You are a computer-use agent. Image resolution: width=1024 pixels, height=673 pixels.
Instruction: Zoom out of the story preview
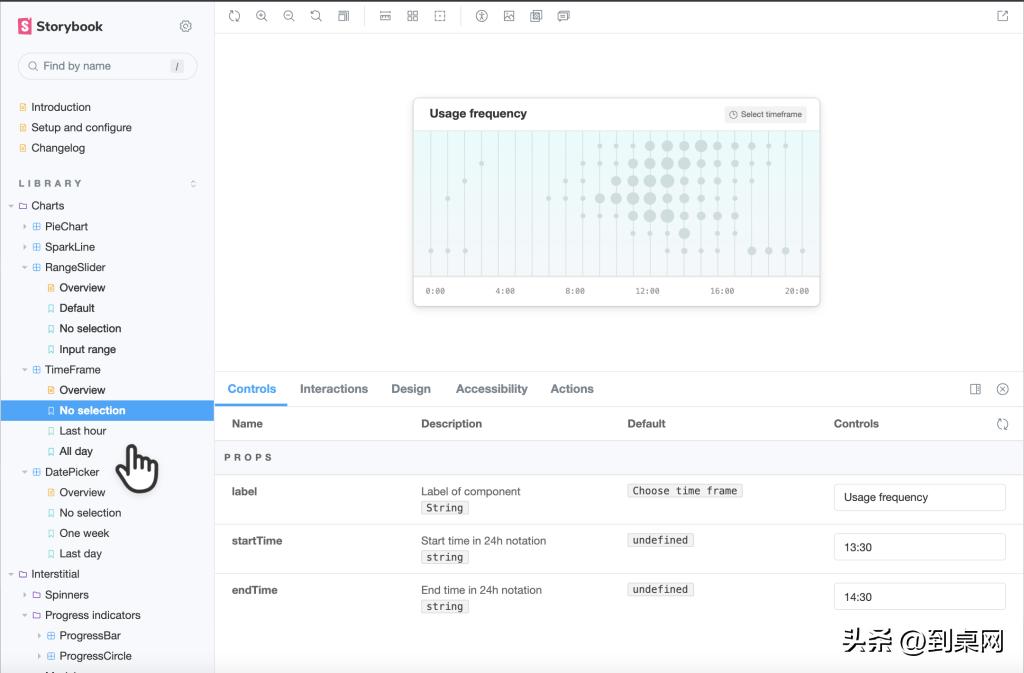[289, 16]
